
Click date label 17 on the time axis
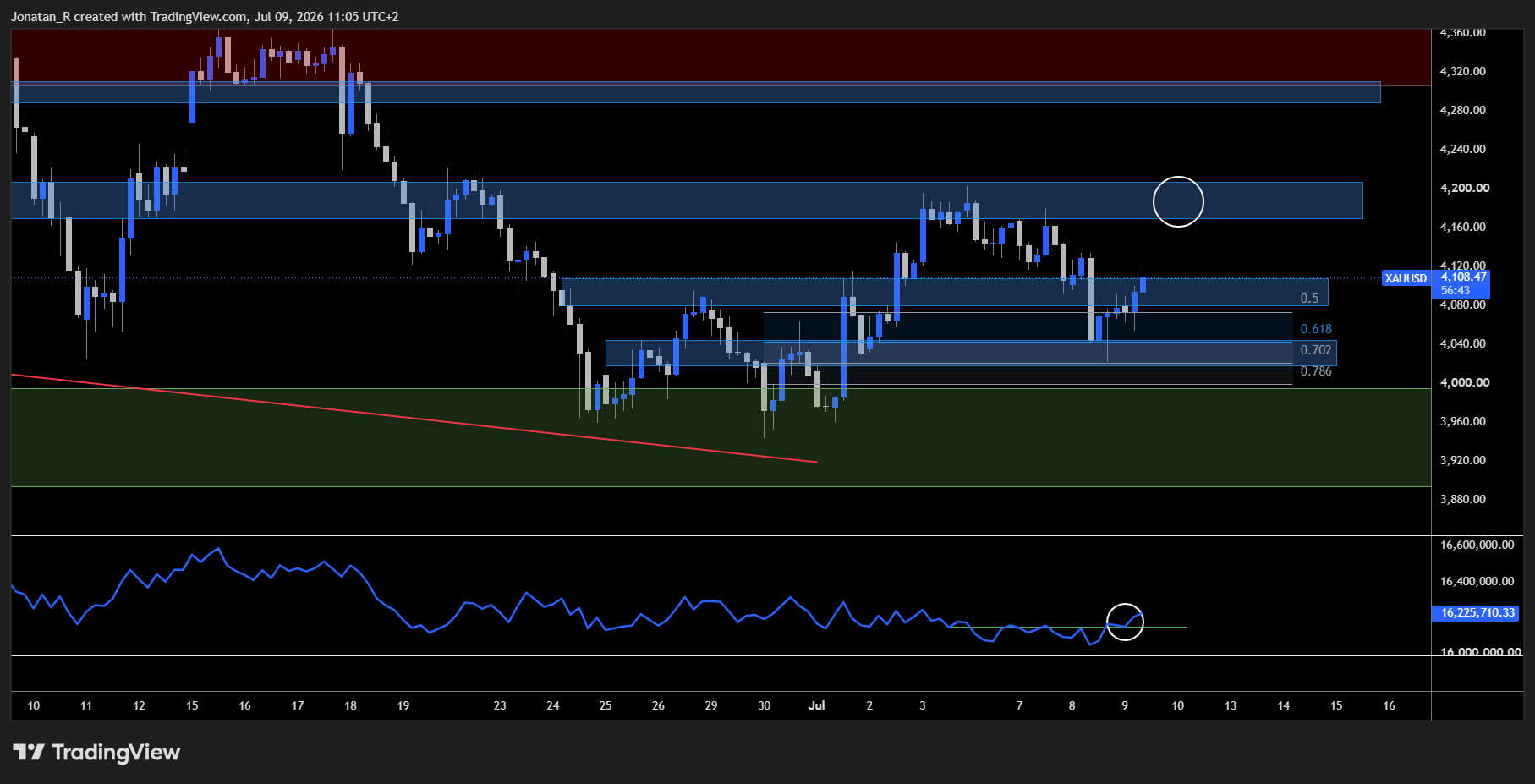298,705
